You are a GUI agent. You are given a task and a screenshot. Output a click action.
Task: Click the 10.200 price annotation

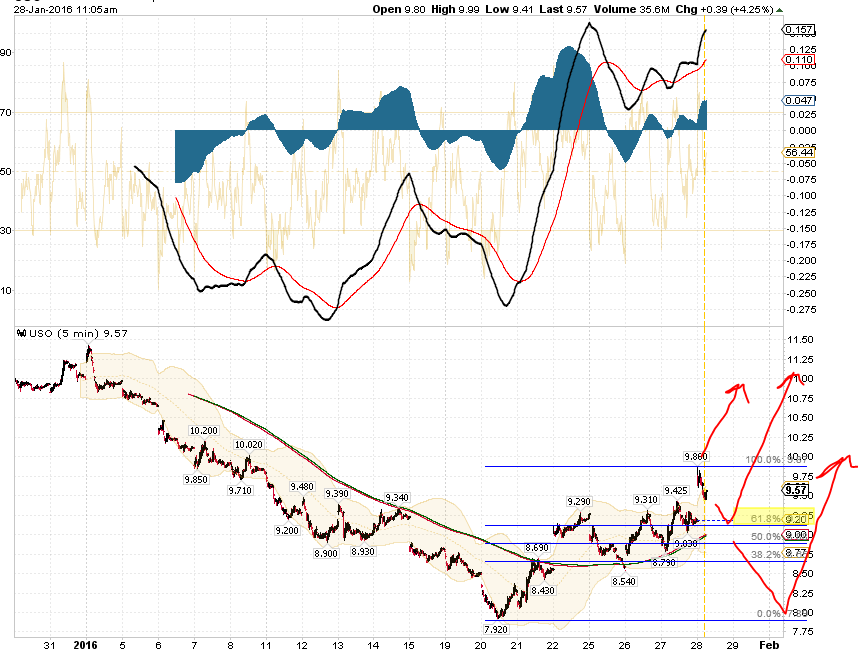click(x=204, y=431)
